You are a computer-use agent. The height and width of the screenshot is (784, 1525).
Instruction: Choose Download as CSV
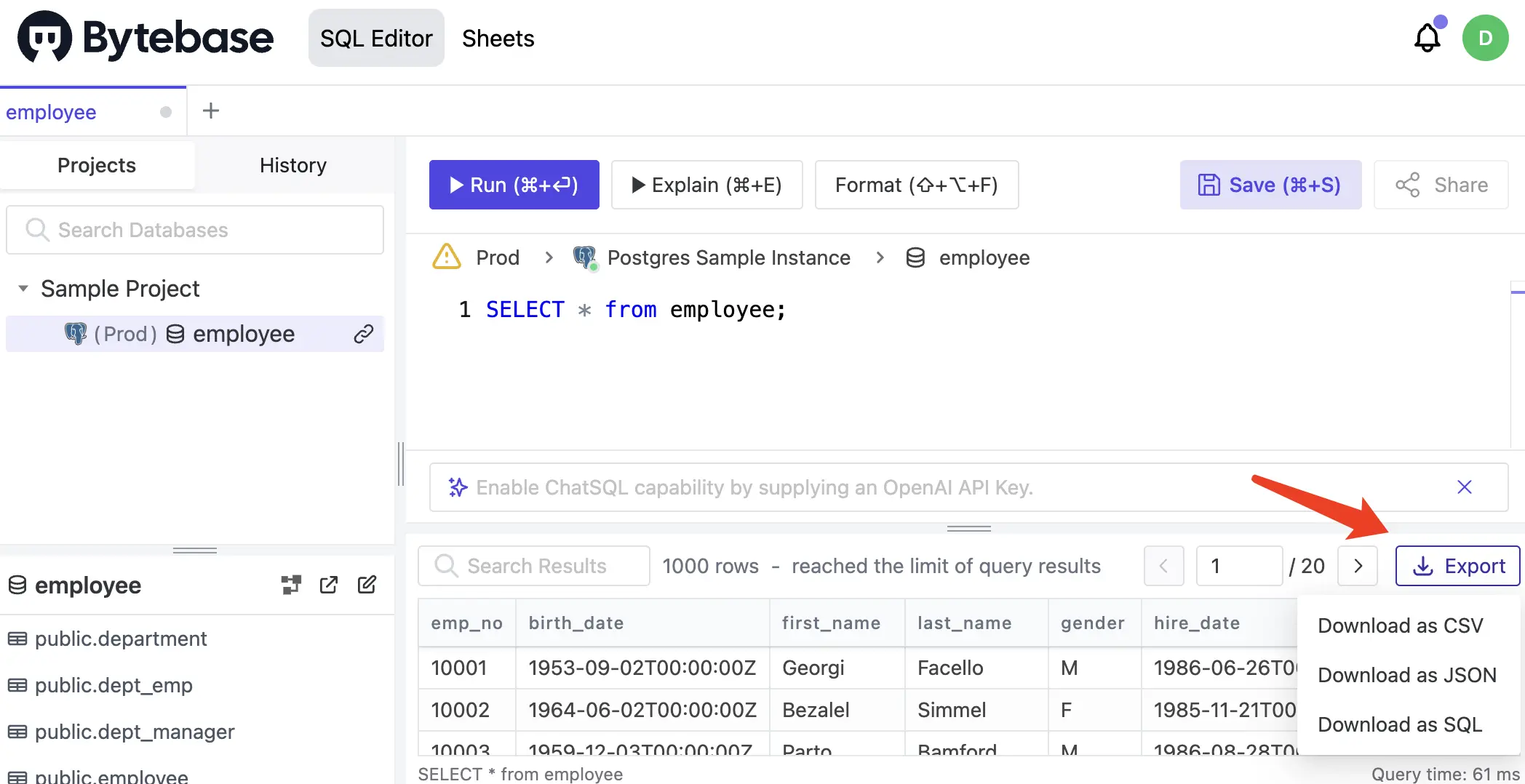[1400, 625]
